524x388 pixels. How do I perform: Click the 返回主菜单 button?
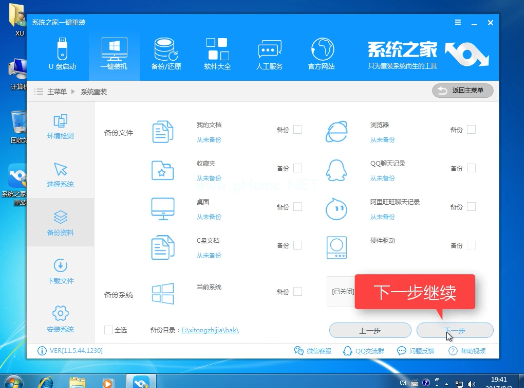click(463, 91)
